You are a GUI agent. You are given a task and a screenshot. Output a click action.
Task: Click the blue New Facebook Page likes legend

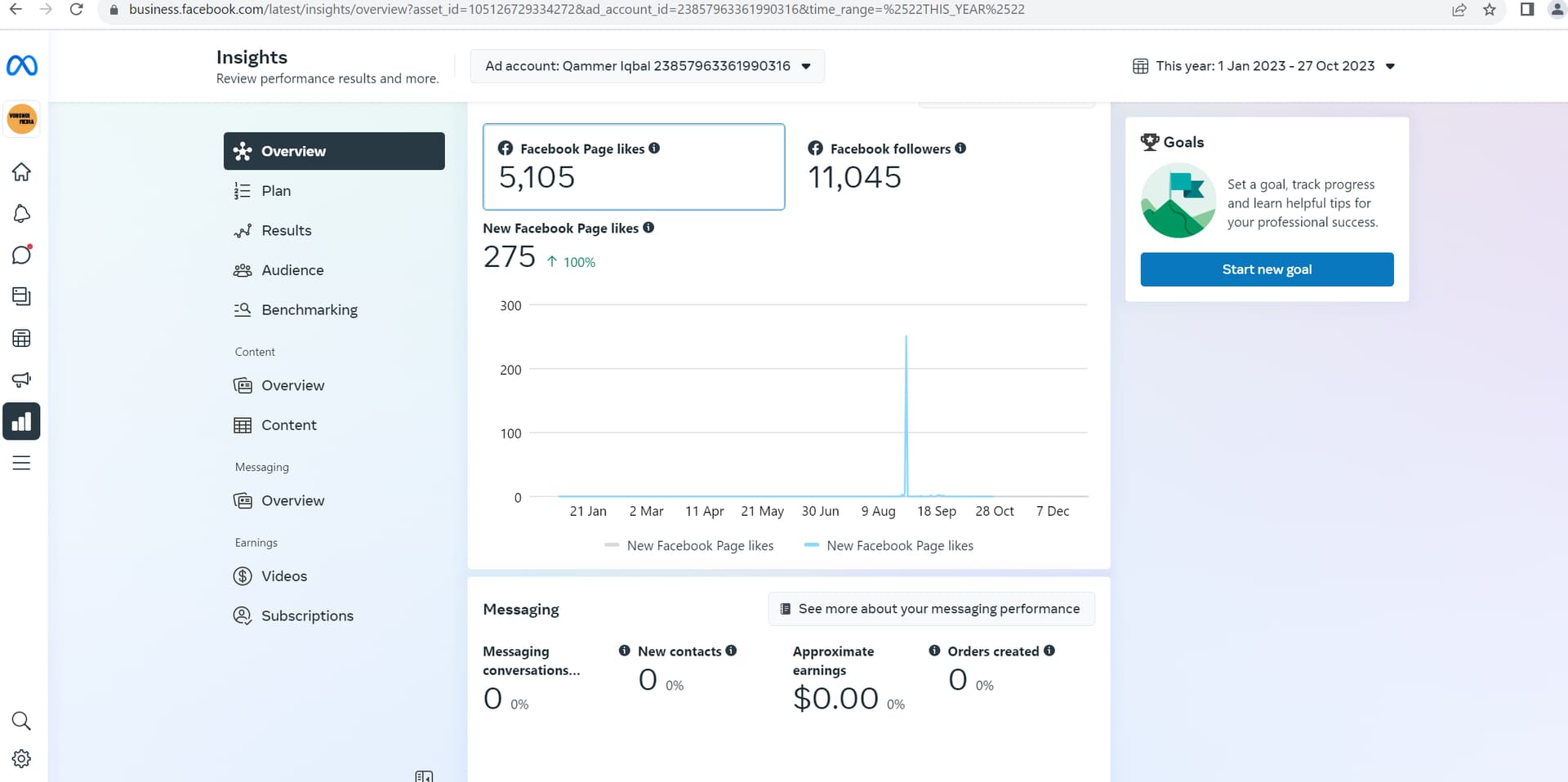click(x=889, y=545)
